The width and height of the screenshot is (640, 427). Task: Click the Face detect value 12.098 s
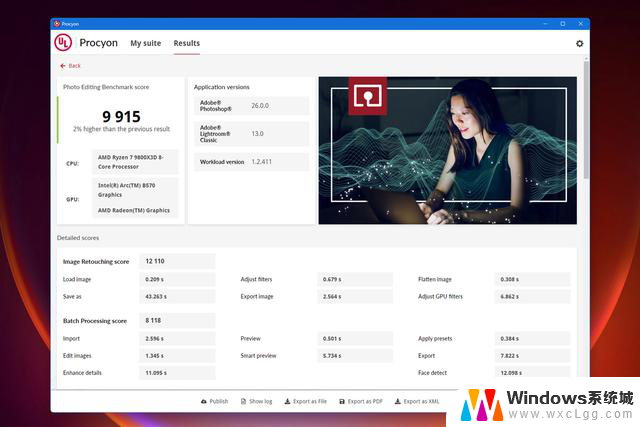pos(532,372)
